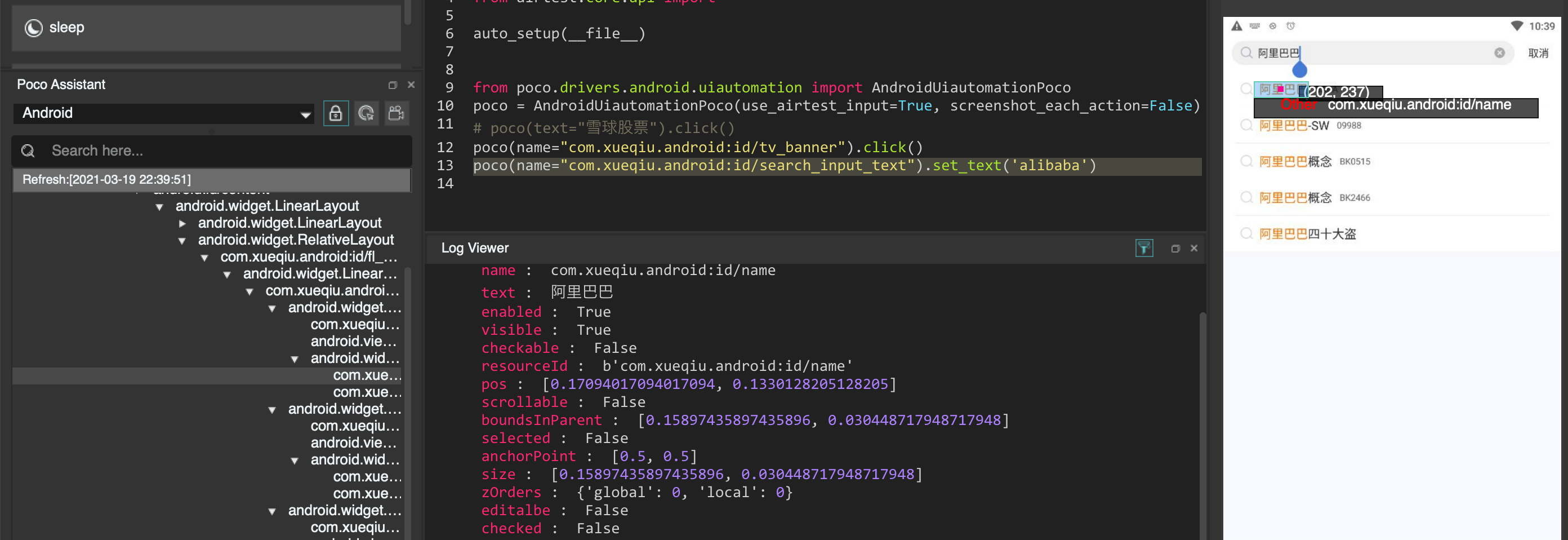1568x540 pixels.
Task: Click the device alarm clock status icon
Action: point(1290,26)
